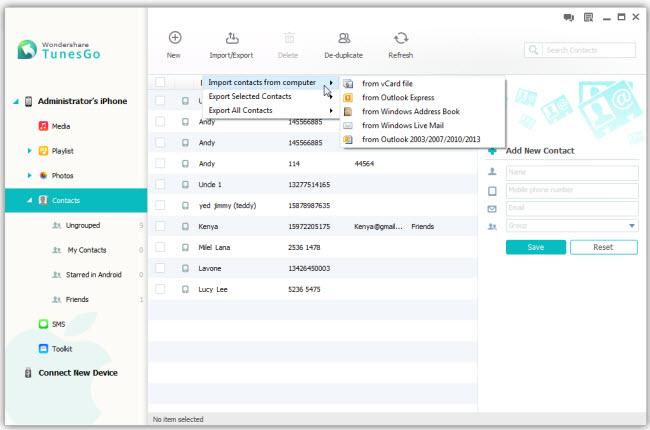Click the Refresh toolbar icon

click(400, 38)
